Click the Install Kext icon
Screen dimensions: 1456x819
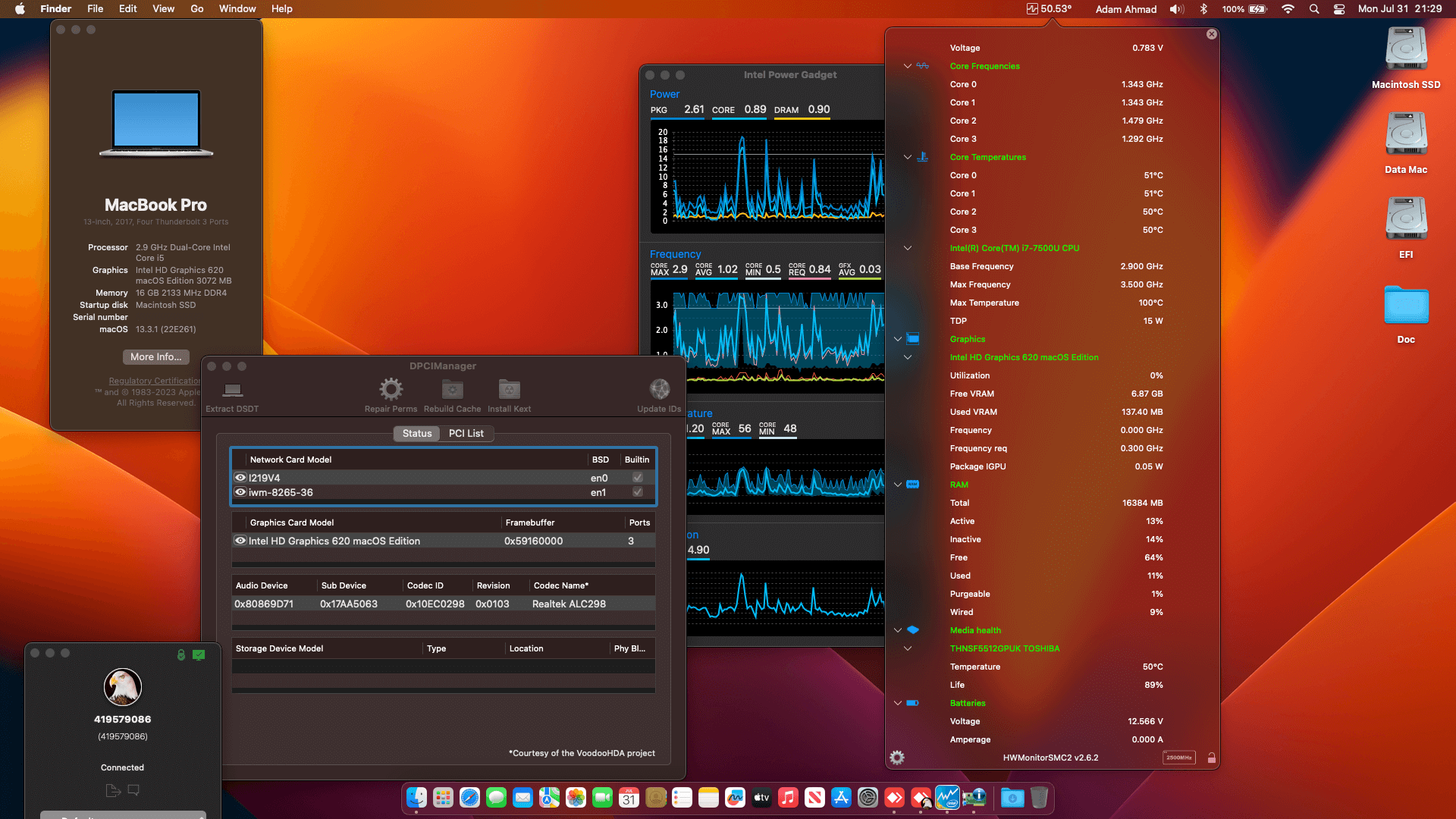click(x=509, y=390)
